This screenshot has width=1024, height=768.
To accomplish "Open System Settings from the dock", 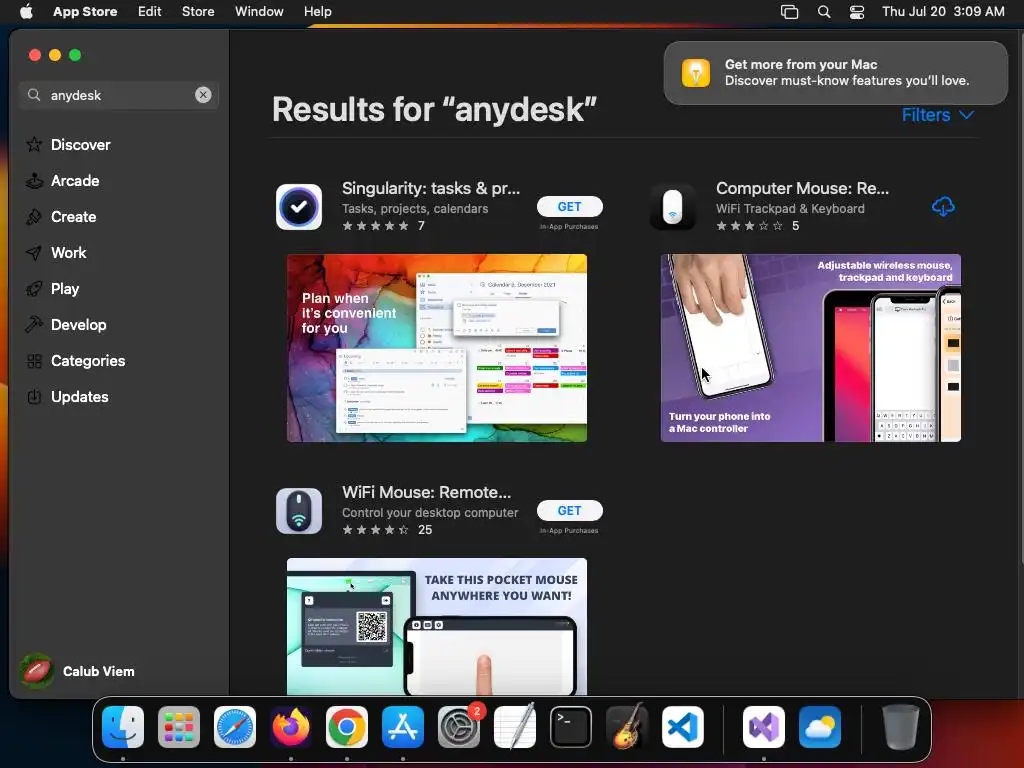I will click(x=459, y=726).
